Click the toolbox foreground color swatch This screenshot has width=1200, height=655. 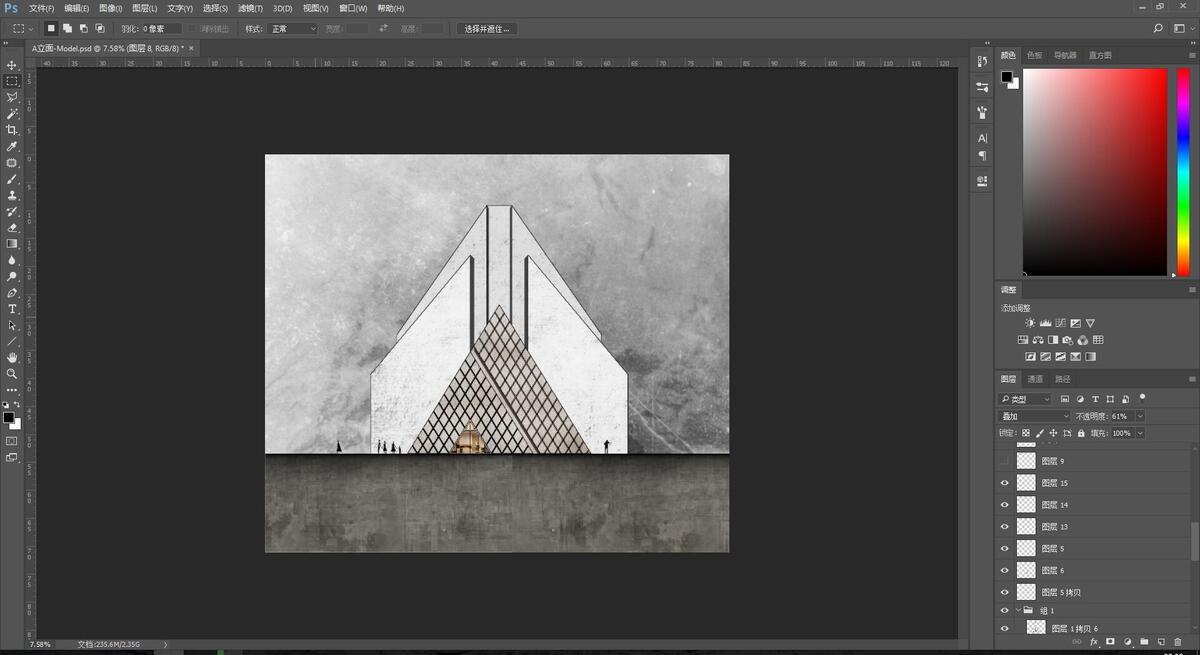point(8,417)
